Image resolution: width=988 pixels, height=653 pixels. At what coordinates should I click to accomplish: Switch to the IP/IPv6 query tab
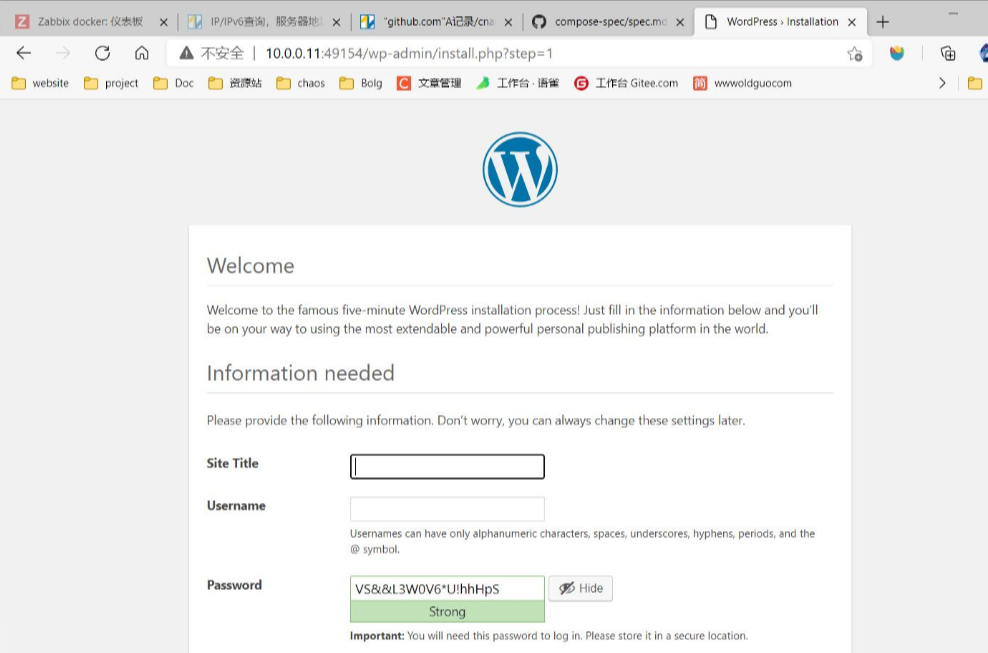265,22
